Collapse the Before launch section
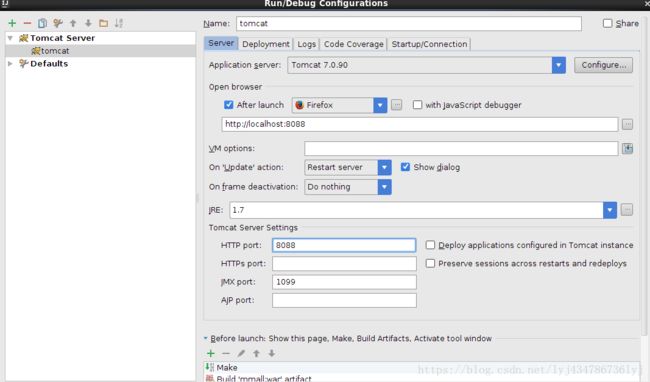The image size is (650, 382). pyautogui.click(x=206, y=338)
